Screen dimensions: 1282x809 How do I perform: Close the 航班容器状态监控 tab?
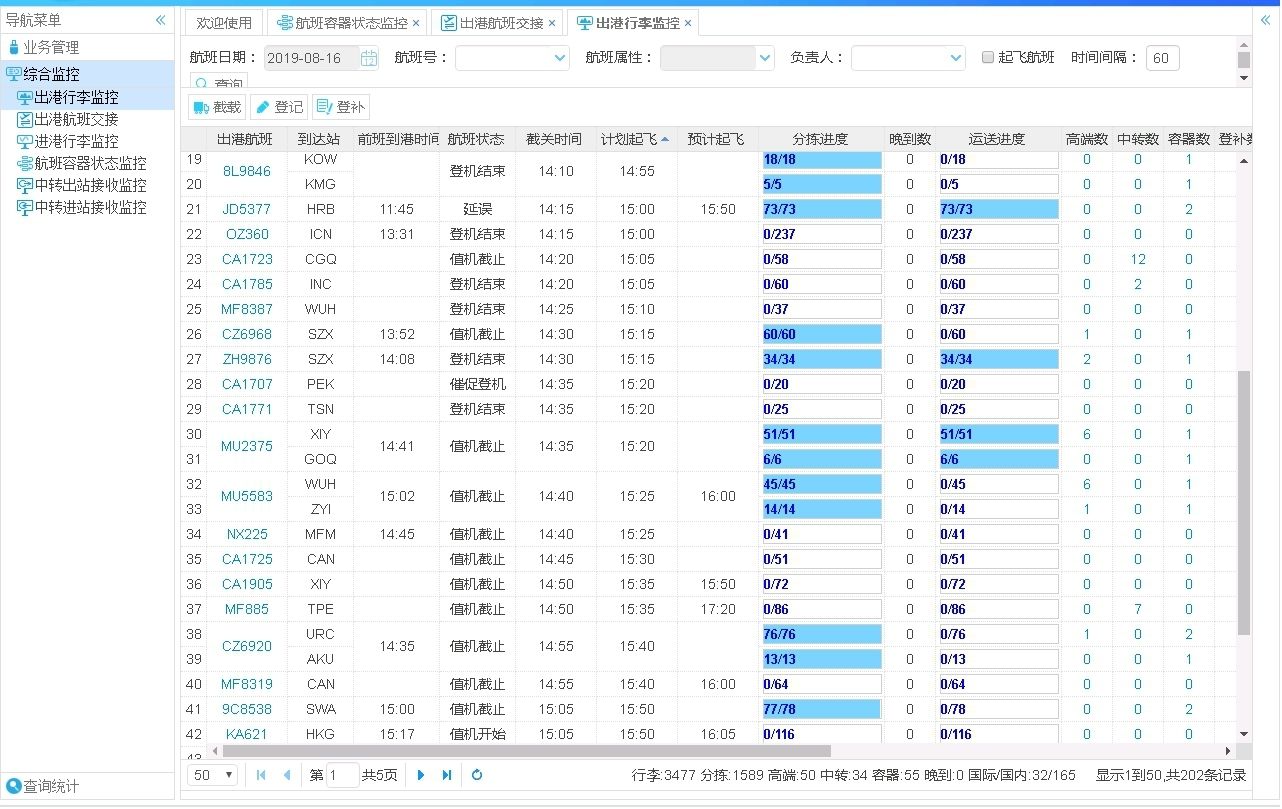point(416,23)
